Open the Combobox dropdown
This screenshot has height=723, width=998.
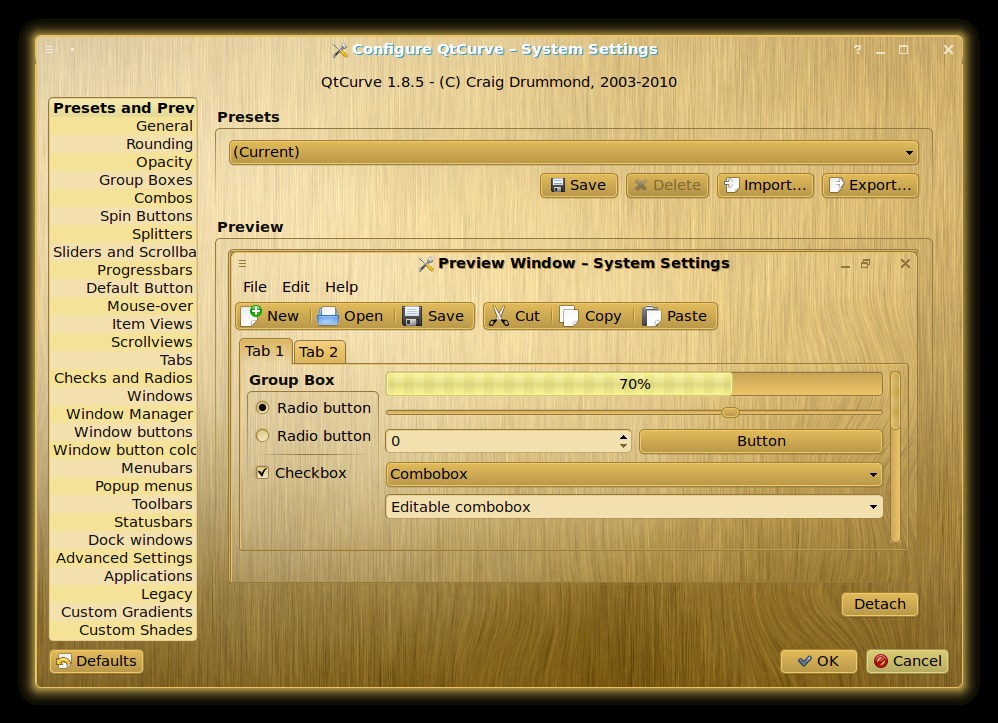click(x=634, y=474)
